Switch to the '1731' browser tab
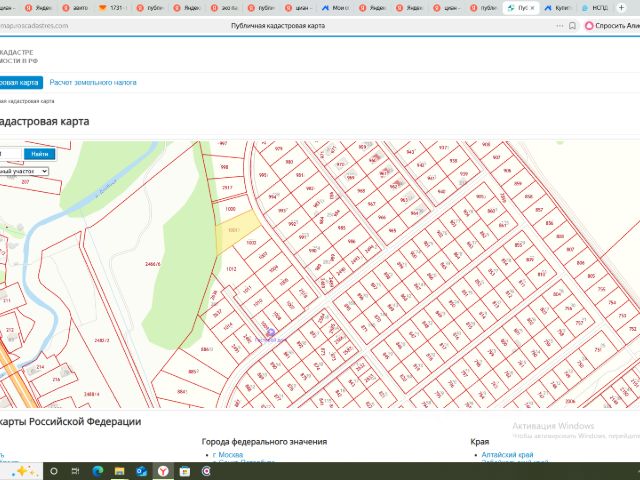 [x=113, y=8]
